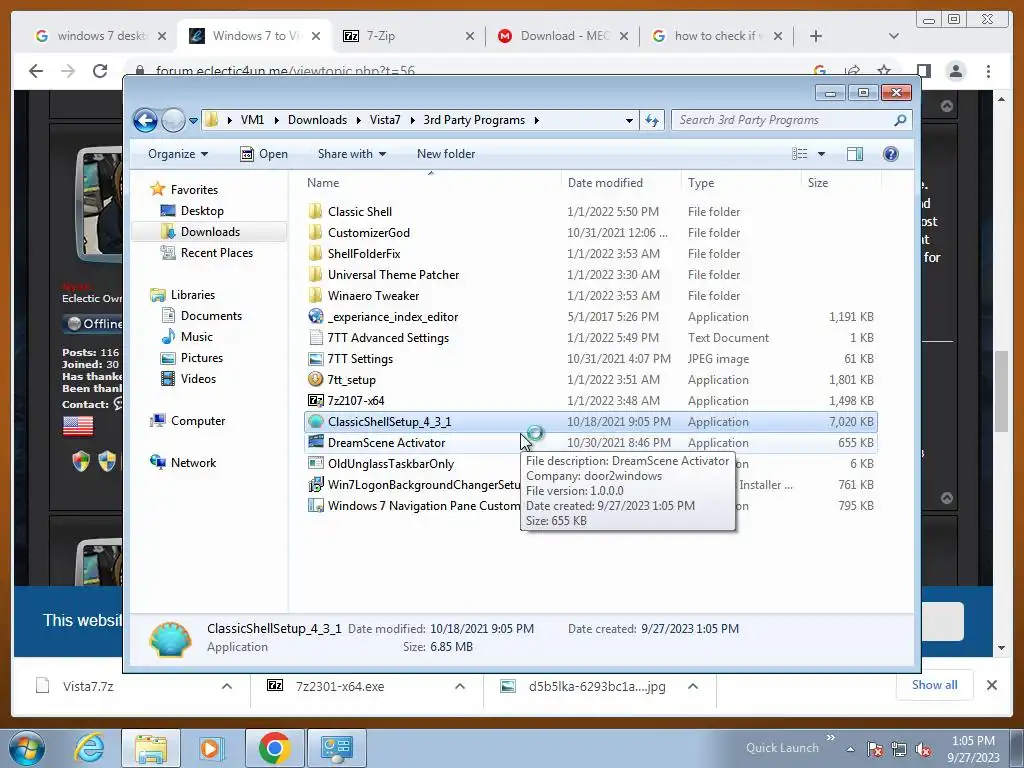Click VM1 in the breadcrumb path
The width and height of the screenshot is (1024, 768).
click(252, 120)
